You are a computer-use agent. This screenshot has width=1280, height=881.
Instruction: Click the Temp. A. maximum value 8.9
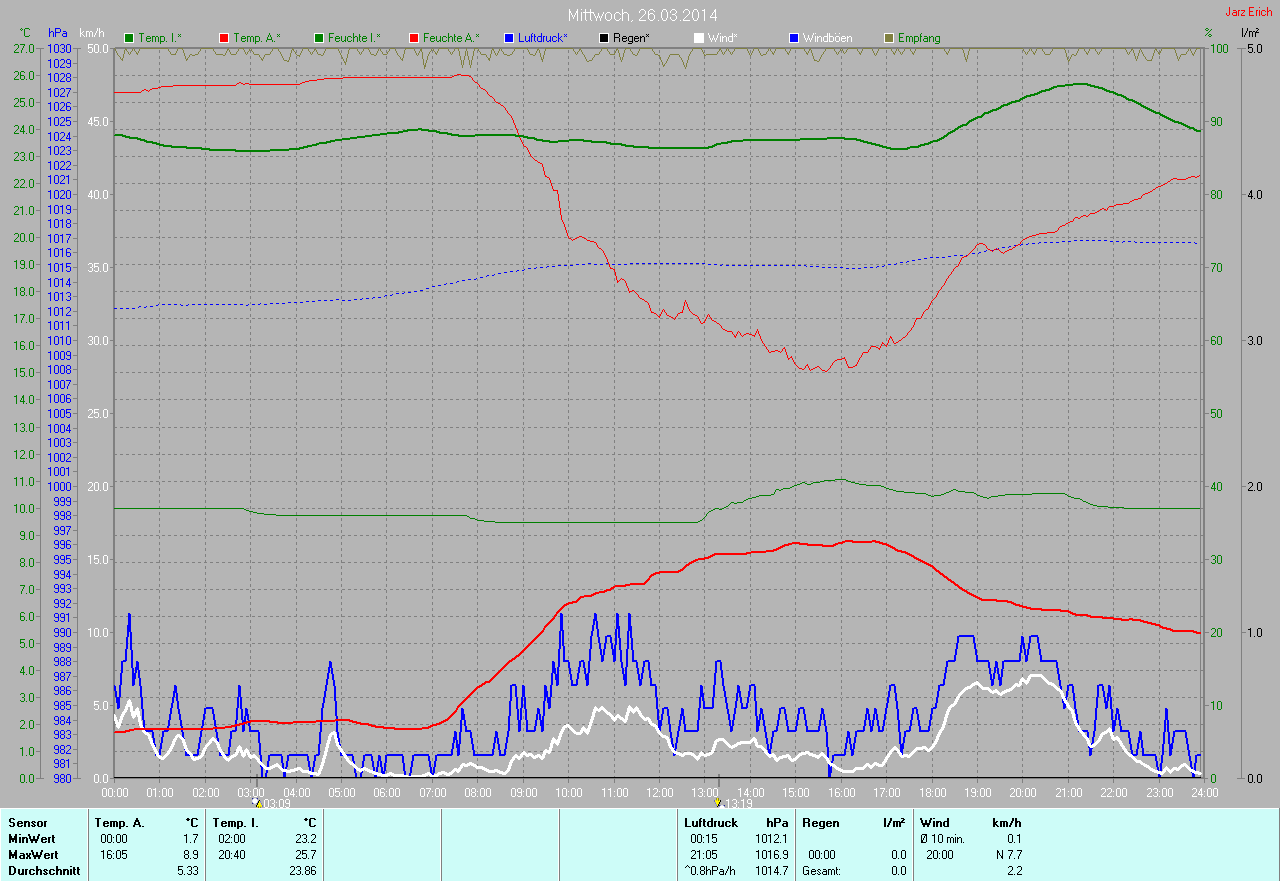click(x=191, y=854)
